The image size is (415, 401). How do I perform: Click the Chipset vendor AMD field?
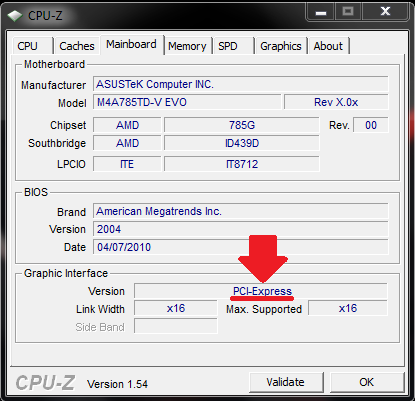(127, 125)
